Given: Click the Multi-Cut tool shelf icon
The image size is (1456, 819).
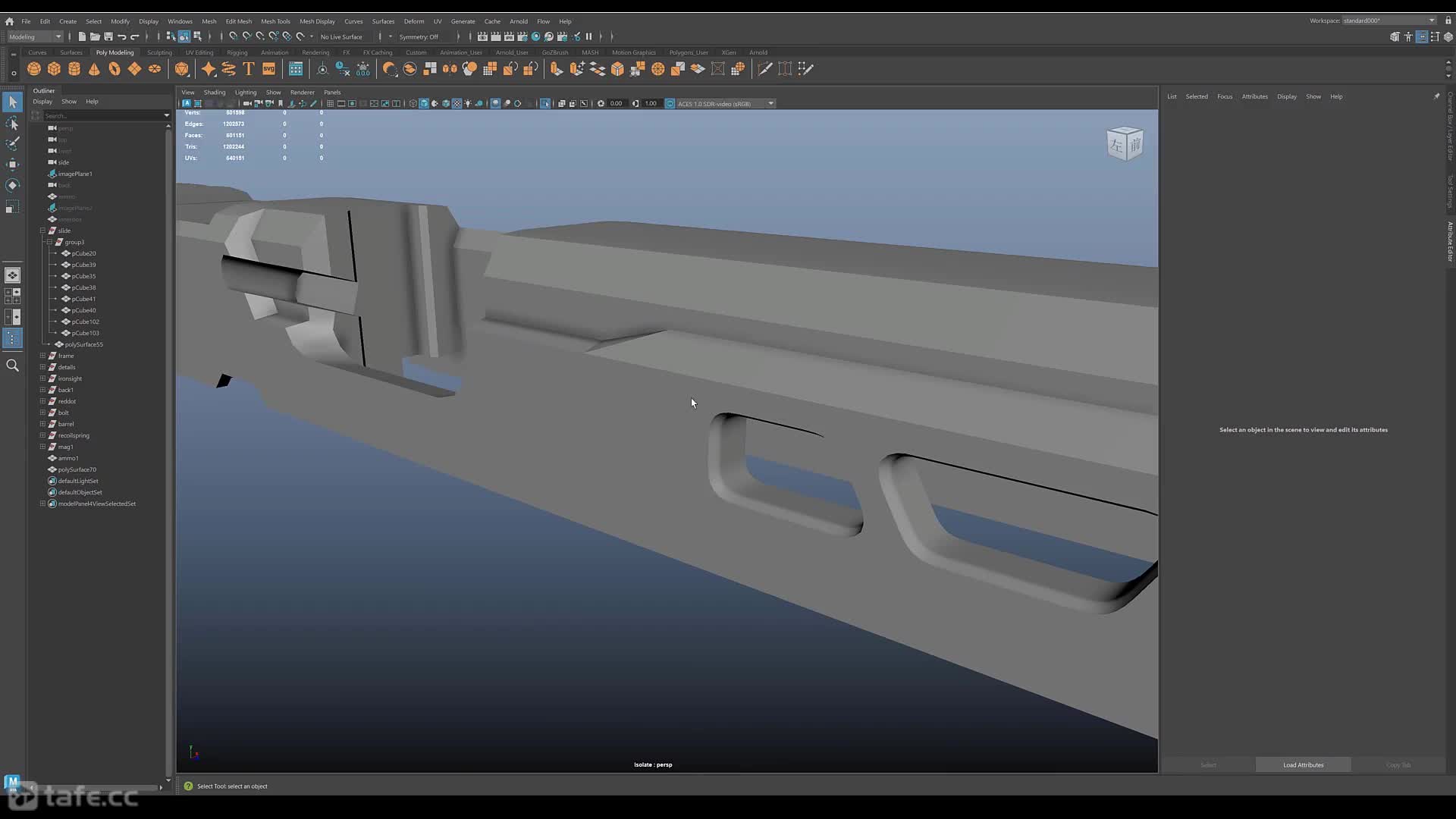Looking at the screenshot, I should (x=764, y=69).
